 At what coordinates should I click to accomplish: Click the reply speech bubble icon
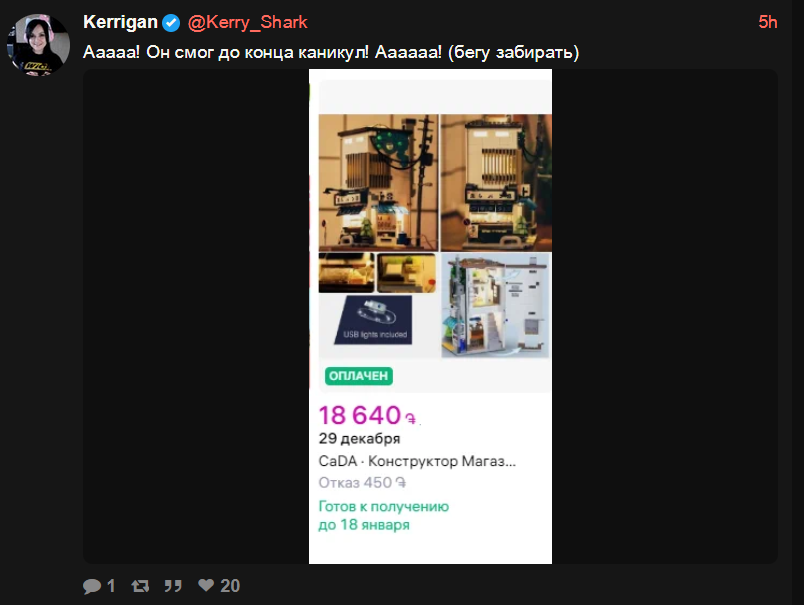92,586
